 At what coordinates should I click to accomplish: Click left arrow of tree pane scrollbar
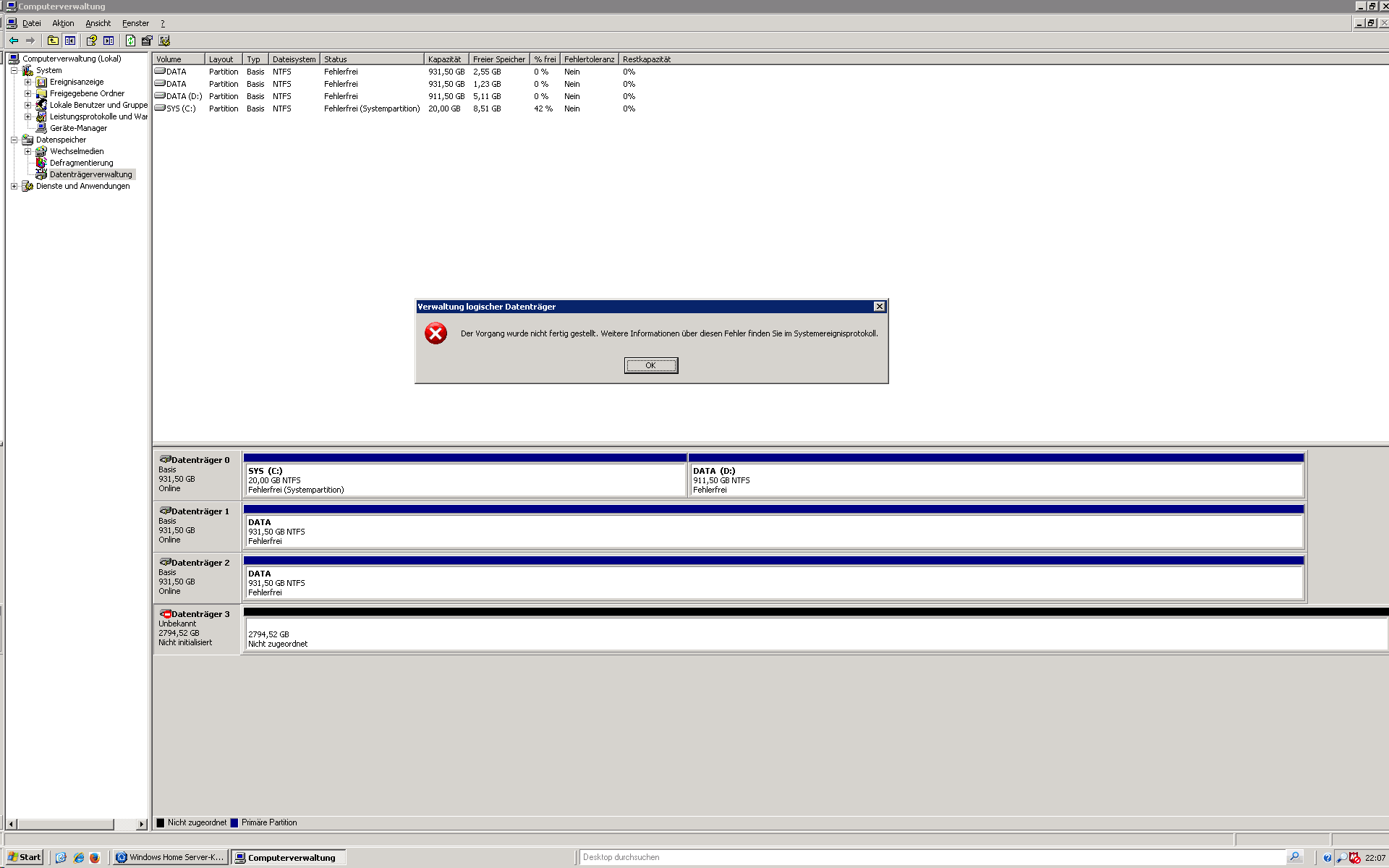pyautogui.click(x=11, y=824)
